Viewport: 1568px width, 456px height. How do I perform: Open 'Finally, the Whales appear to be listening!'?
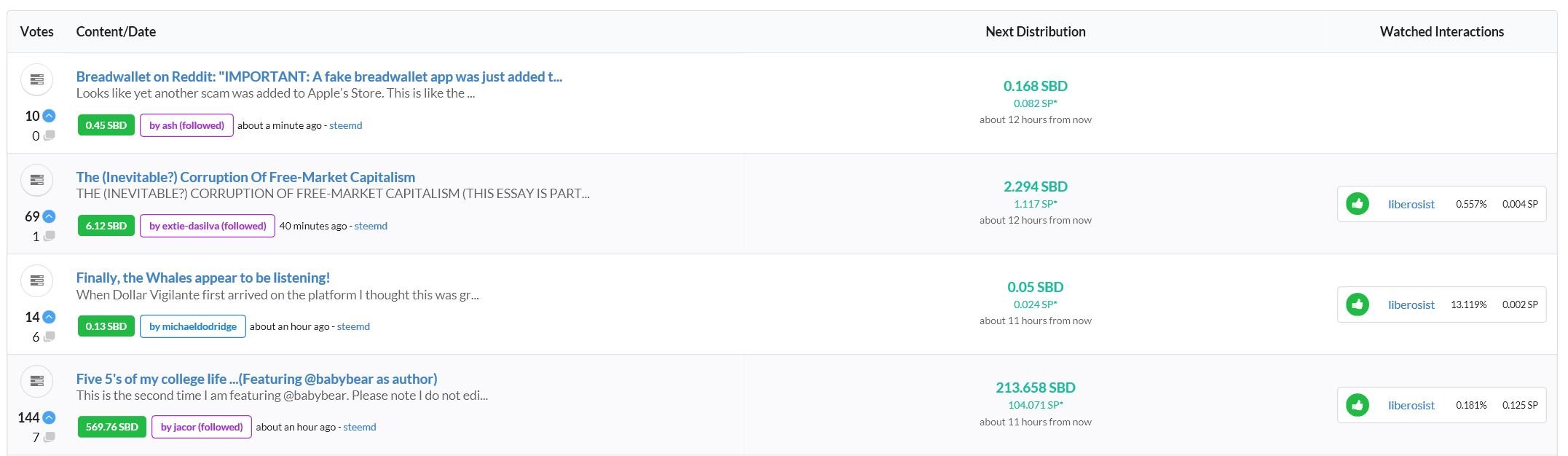pos(203,278)
